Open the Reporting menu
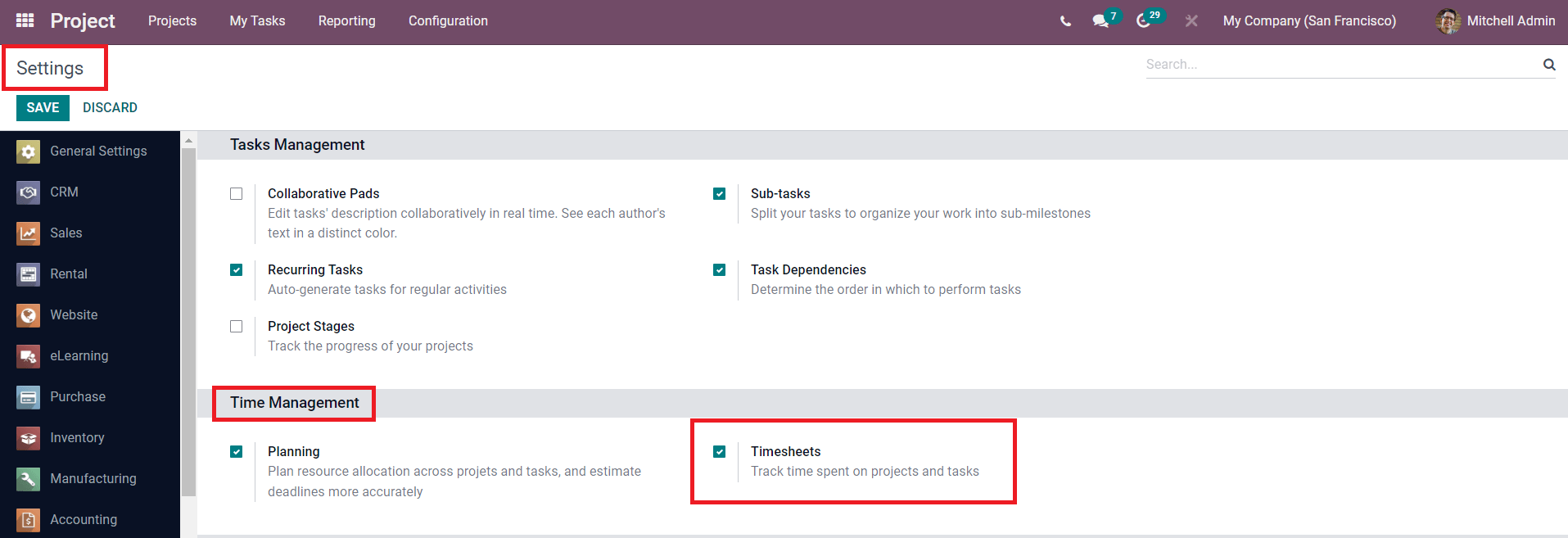This screenshot has width=1568, height=538. point(347,21)
